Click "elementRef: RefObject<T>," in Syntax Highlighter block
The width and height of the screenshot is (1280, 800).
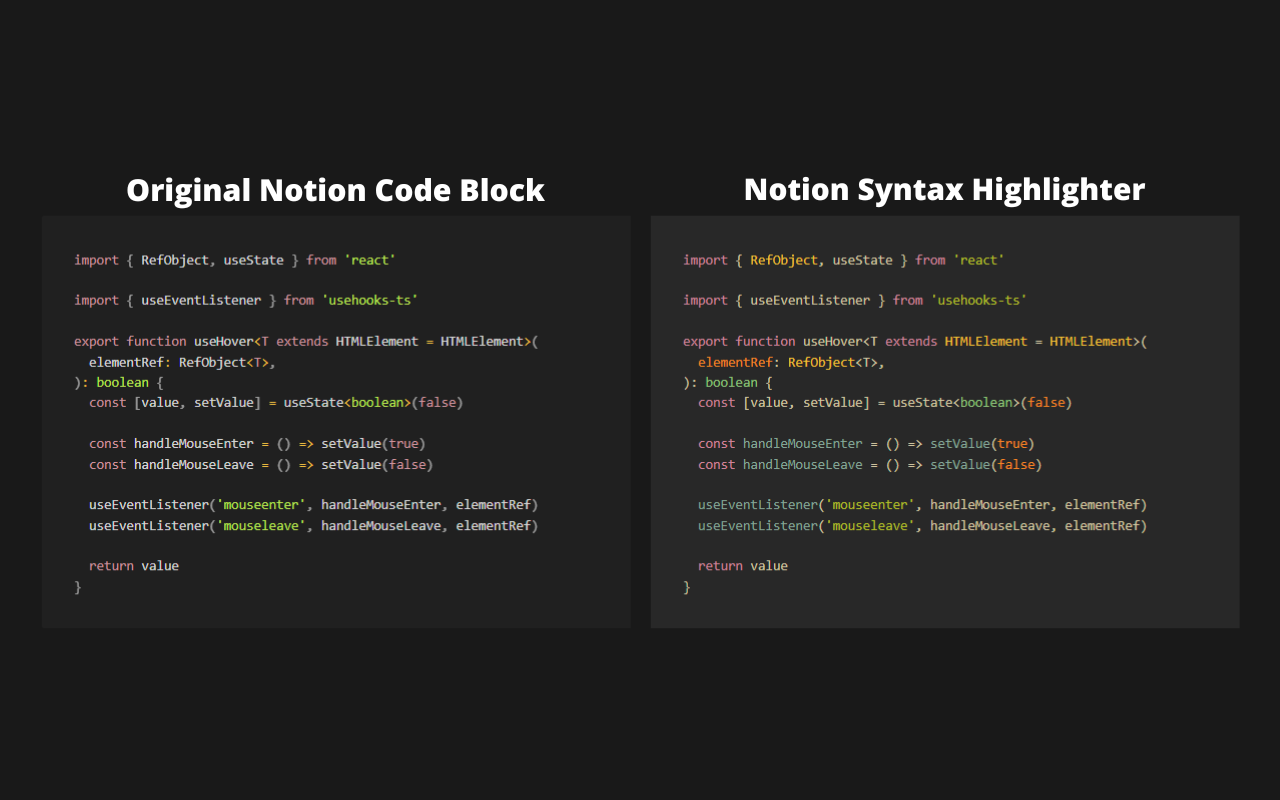point(791,362)
